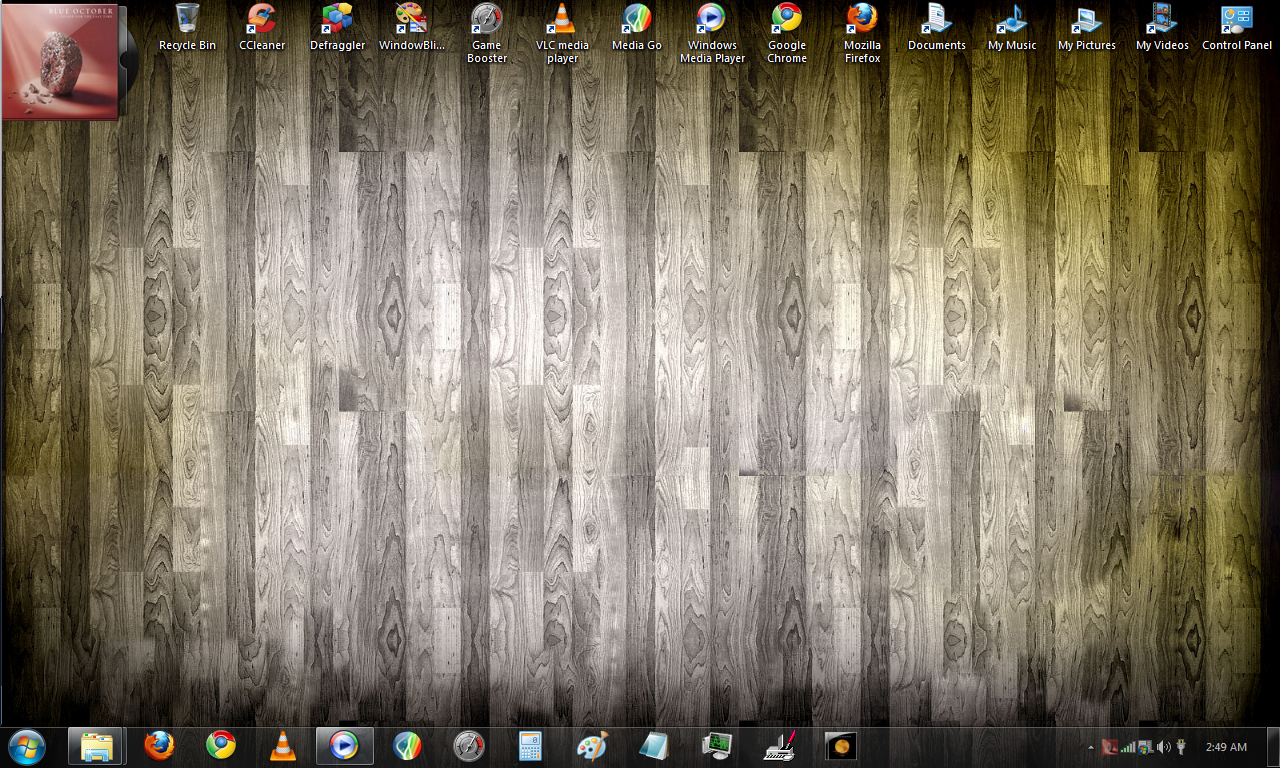Screen dimensions: 1280x768
Task: Open the volume speaker tray icon
Action: click(1164, 747)
